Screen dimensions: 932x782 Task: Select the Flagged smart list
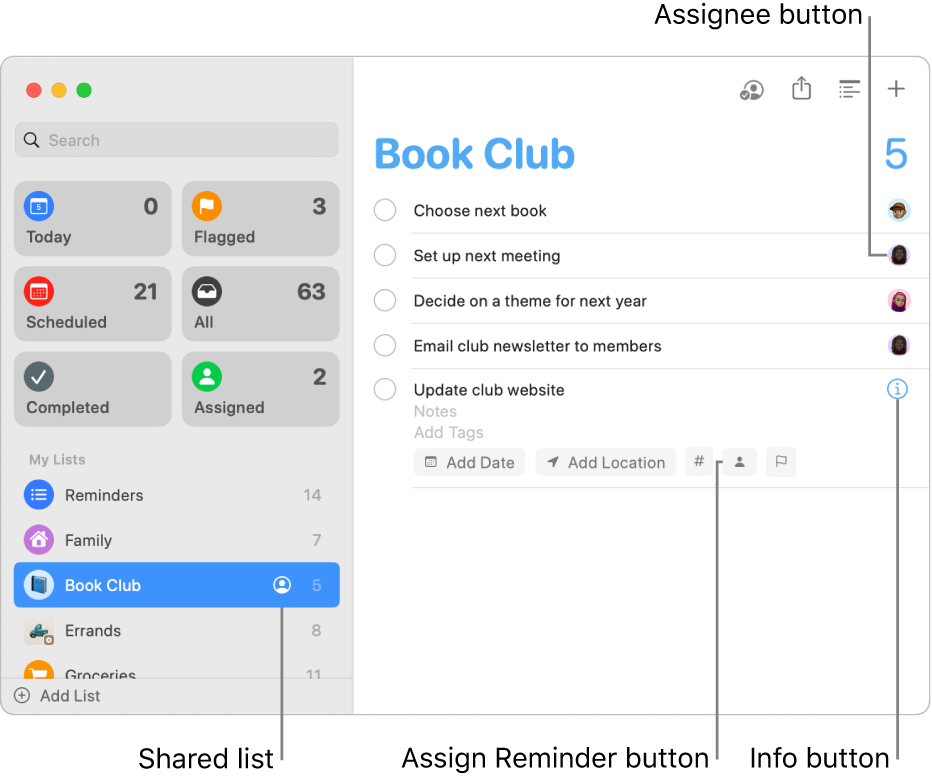(260, 219)
